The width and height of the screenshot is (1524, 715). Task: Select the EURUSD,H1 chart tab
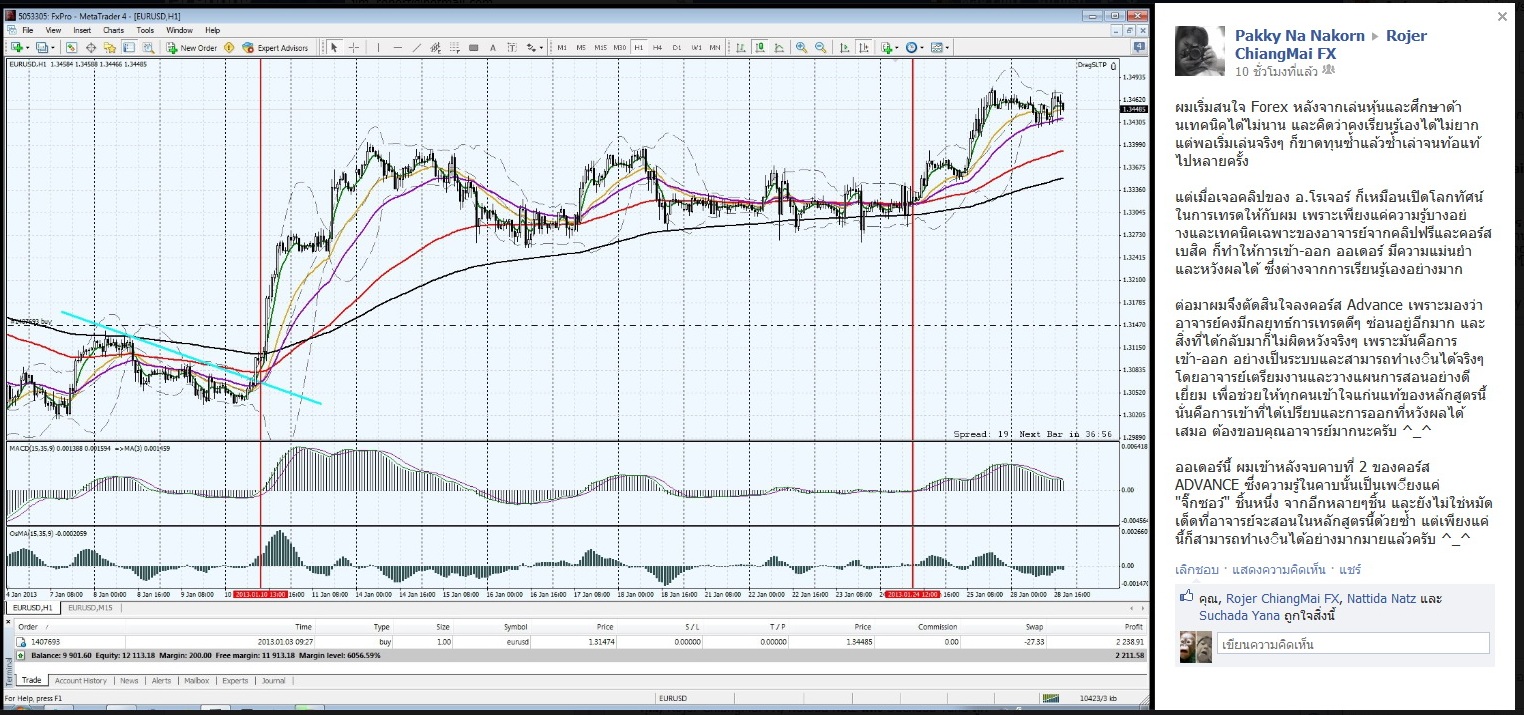point(33,608)
